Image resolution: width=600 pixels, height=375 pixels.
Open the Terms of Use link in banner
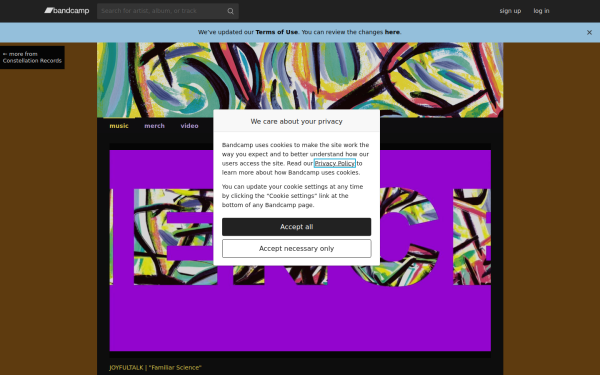click(x=277, y=32)
